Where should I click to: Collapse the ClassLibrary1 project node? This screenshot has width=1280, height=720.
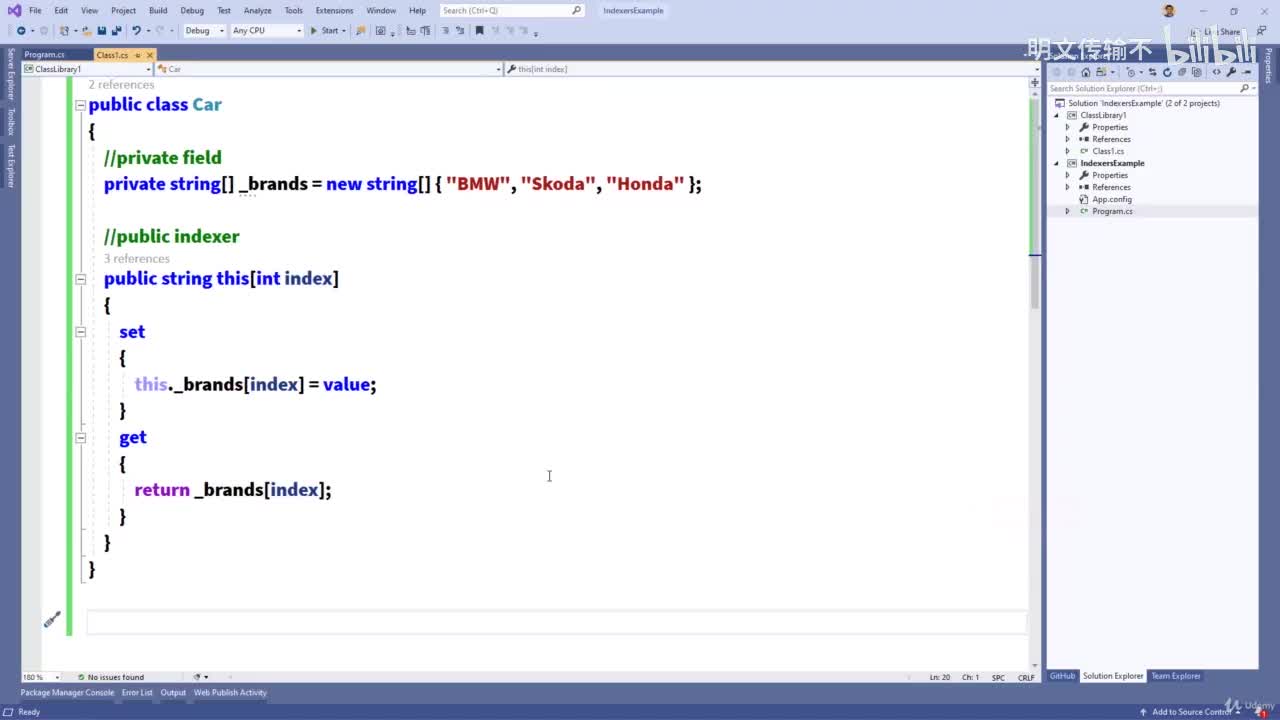1056,115
